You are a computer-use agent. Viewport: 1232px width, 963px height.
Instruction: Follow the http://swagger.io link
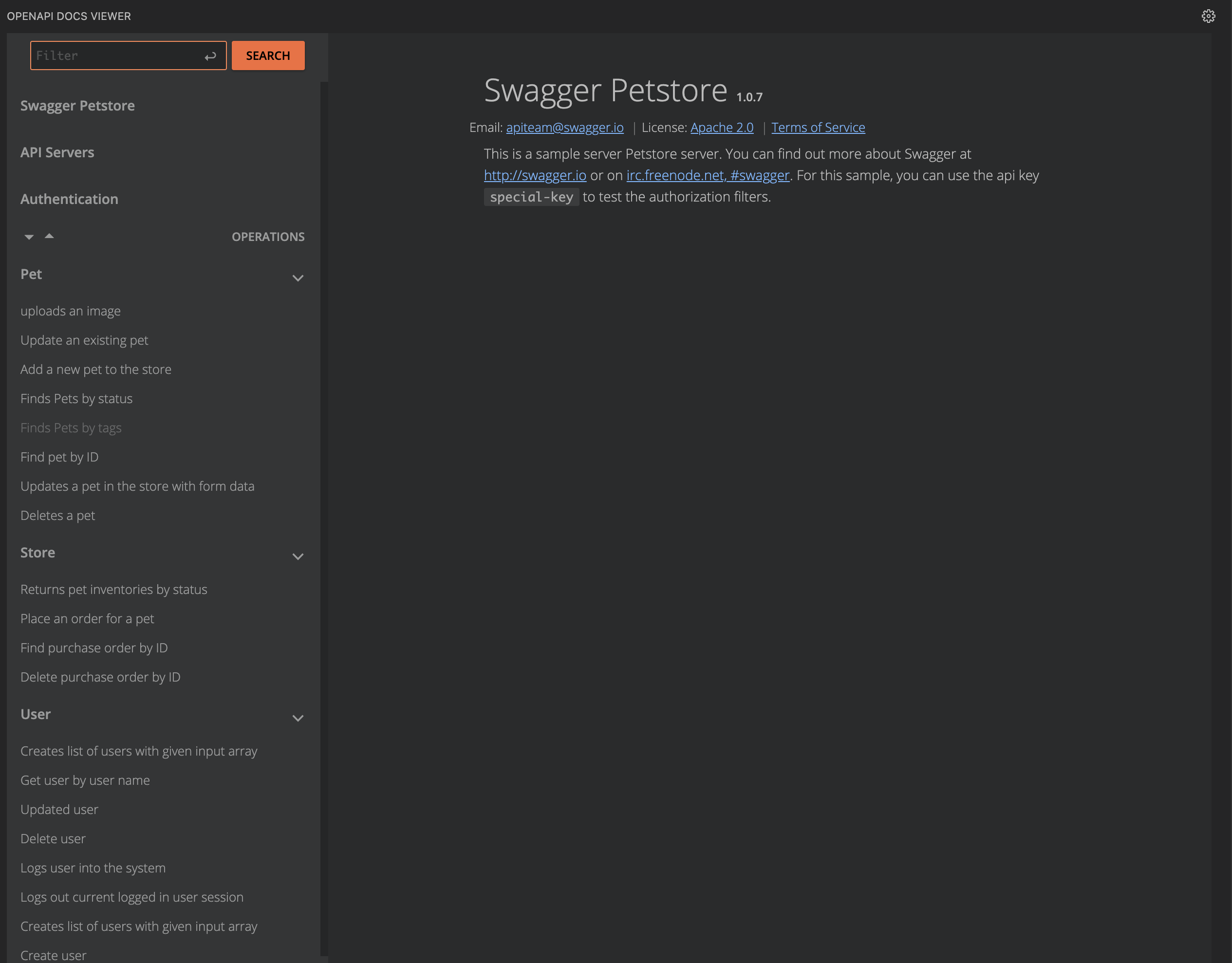coord(535,175)
